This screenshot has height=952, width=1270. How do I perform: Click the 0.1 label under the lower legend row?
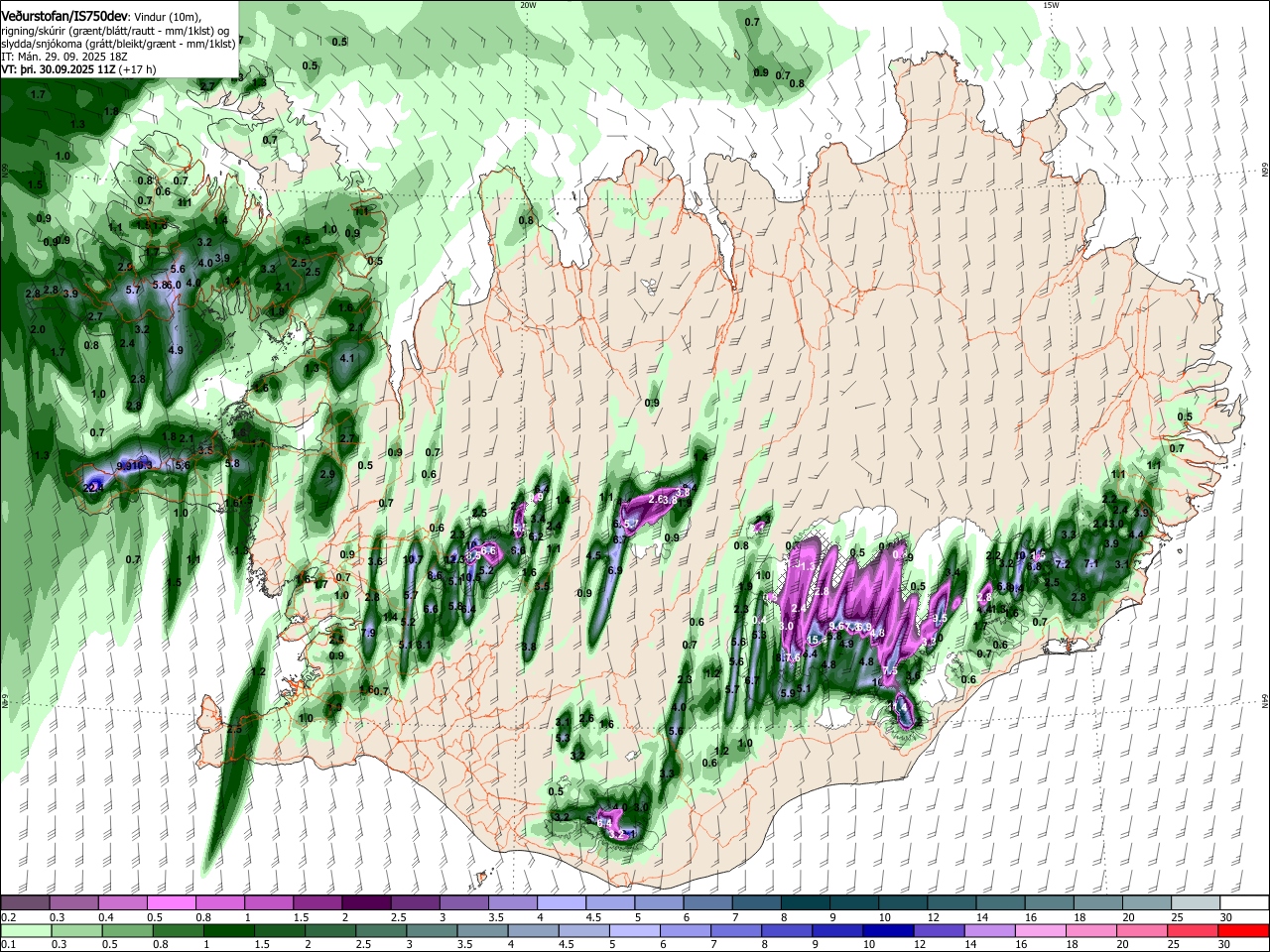tap(8, 945)
